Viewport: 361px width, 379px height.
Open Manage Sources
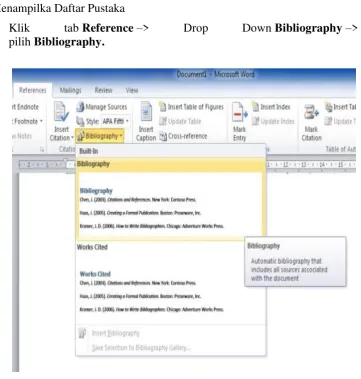pos(102,107)
